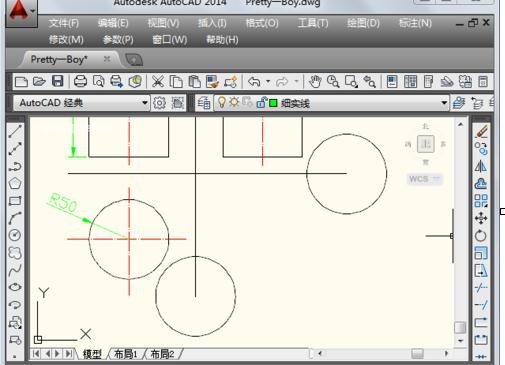This screenshot has height=365, width=505.
Task: Activate the Pan hand tool
Action: point(315,81)
